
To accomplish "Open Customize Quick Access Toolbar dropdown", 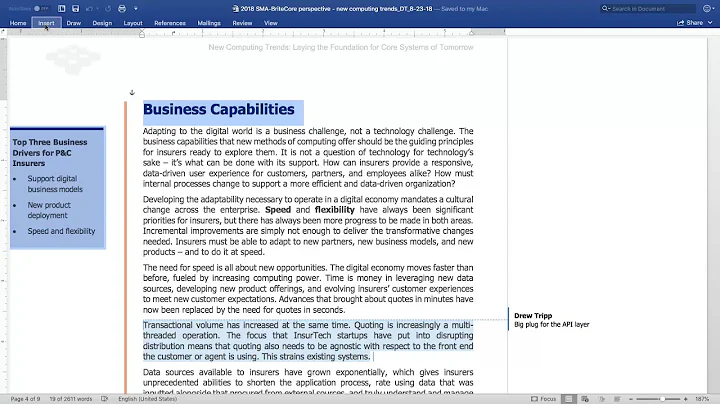I will coord(135,9).
